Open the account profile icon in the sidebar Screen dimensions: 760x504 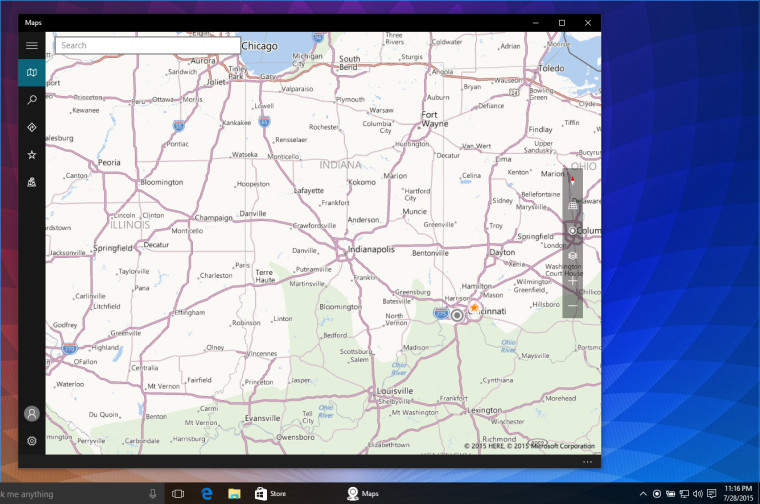(x=32, y=413)
